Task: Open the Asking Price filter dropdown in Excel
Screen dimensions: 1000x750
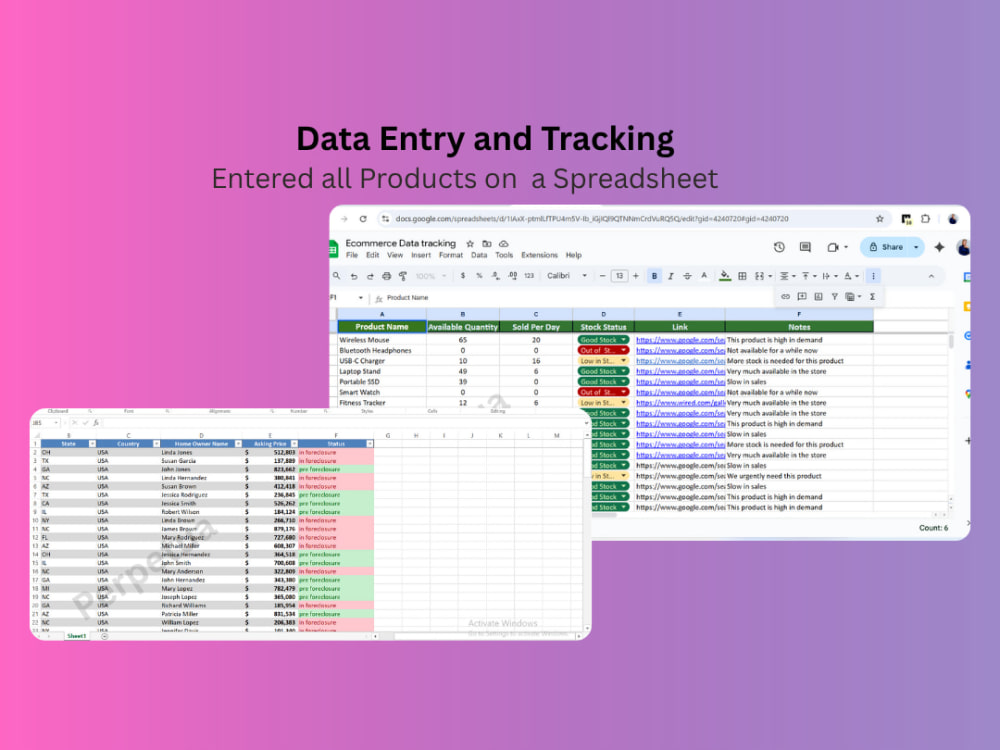Action: [294, 444]
